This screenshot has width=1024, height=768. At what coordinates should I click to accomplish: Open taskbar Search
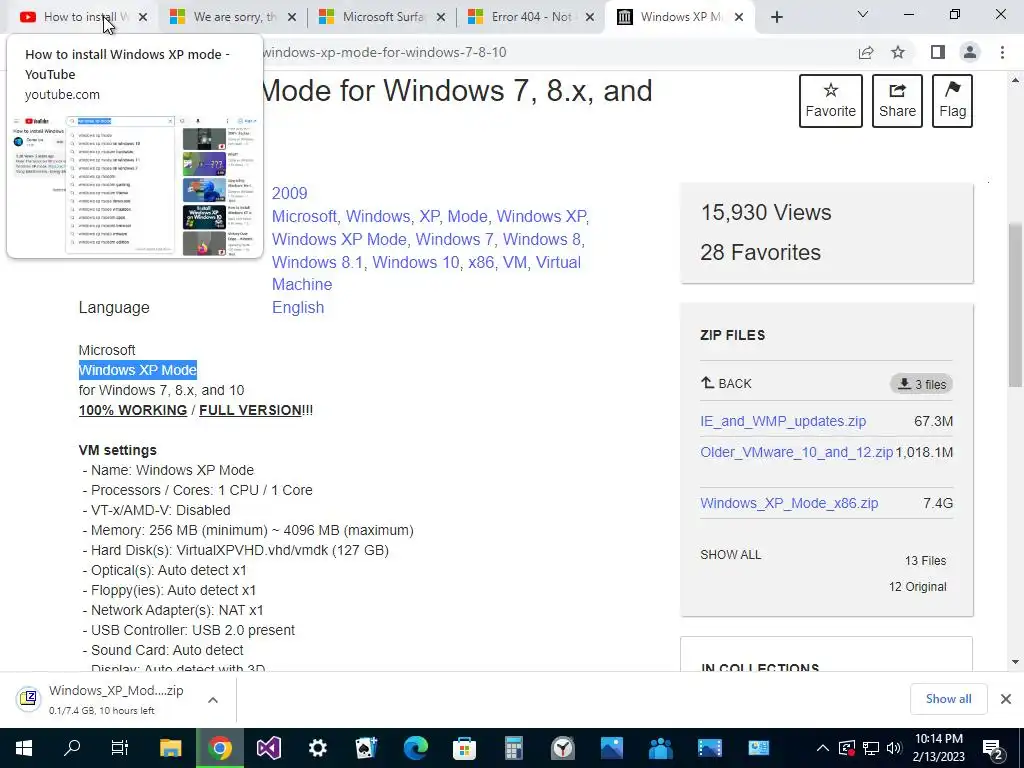(x=72, y=748)
